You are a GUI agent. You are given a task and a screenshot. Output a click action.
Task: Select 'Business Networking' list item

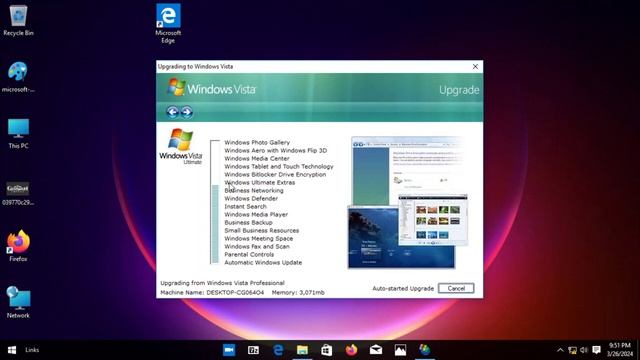[254, 191]
